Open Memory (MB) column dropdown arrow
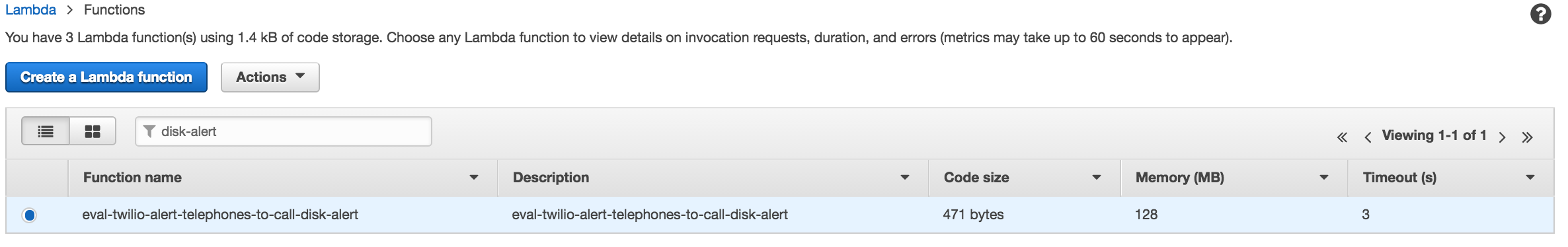 point(1324,178)
